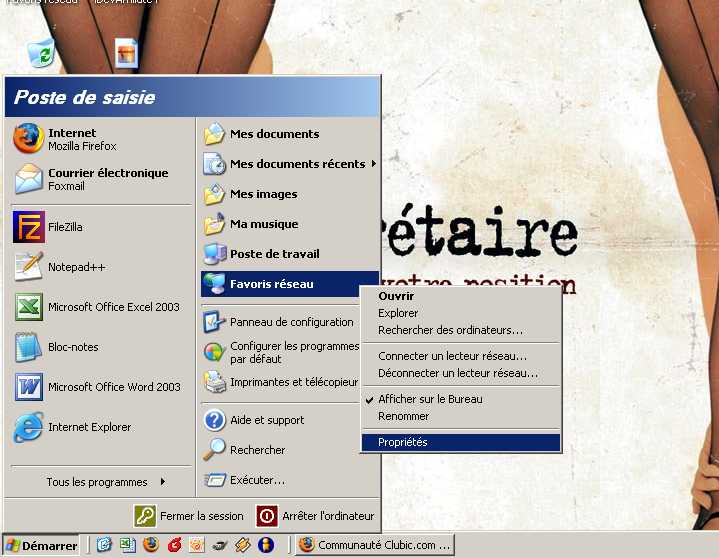
Task: Switch to Communauté Clubic.com taskbar window
Action: click(375, 545)
